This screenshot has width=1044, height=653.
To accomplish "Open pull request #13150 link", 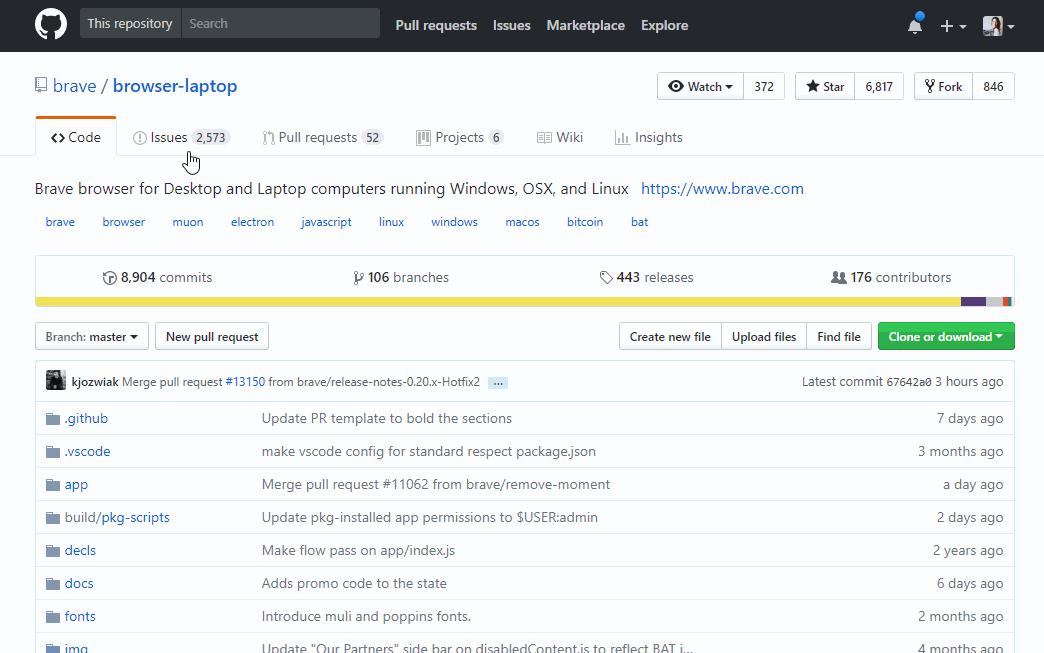I will [x=245, y=382].
